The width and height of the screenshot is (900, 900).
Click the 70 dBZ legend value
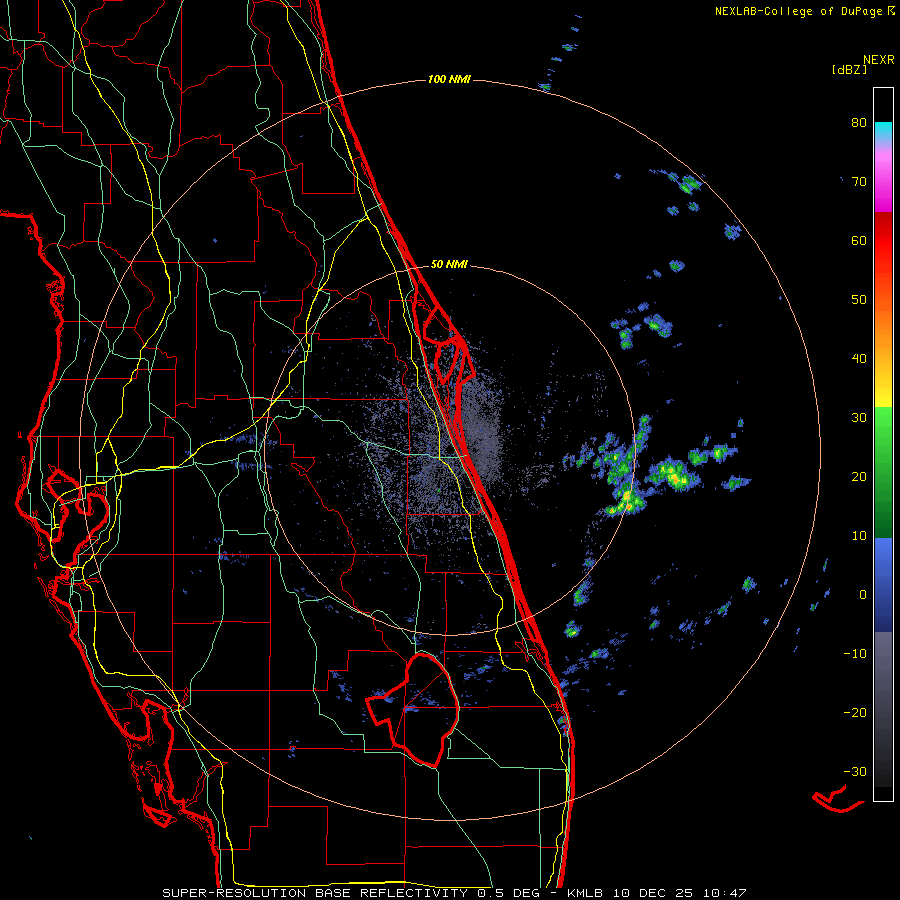pyautogui.click(x=859, y=182)
